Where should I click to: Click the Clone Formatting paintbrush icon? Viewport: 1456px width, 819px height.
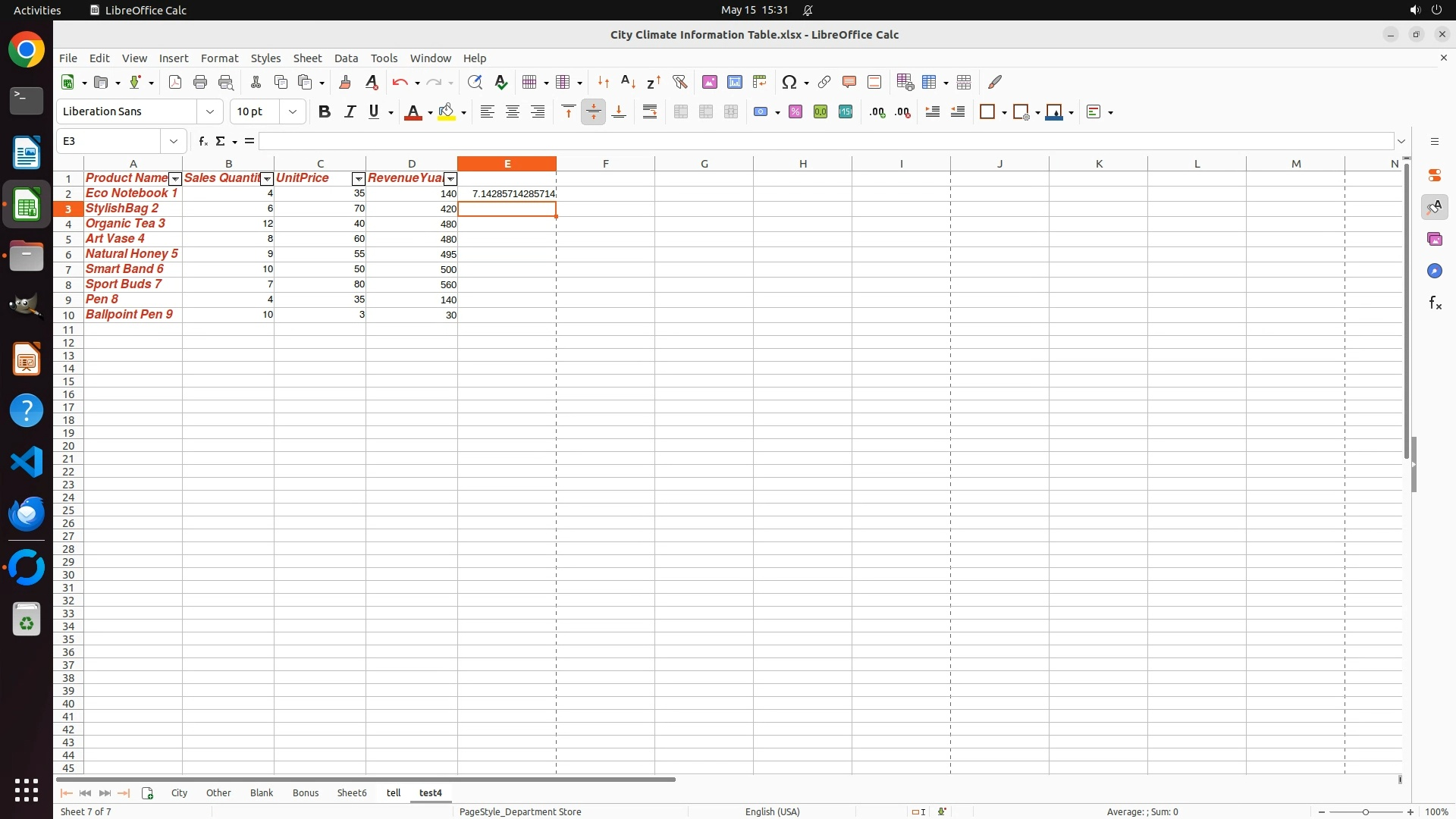(345, 82)
